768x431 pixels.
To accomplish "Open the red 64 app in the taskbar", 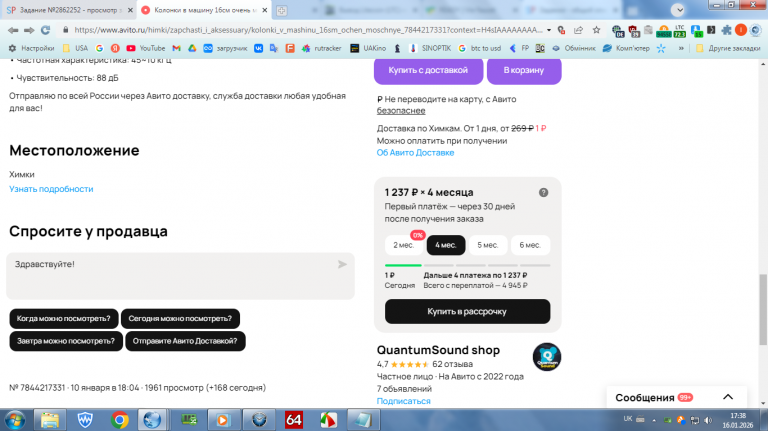I will (294, 420).
